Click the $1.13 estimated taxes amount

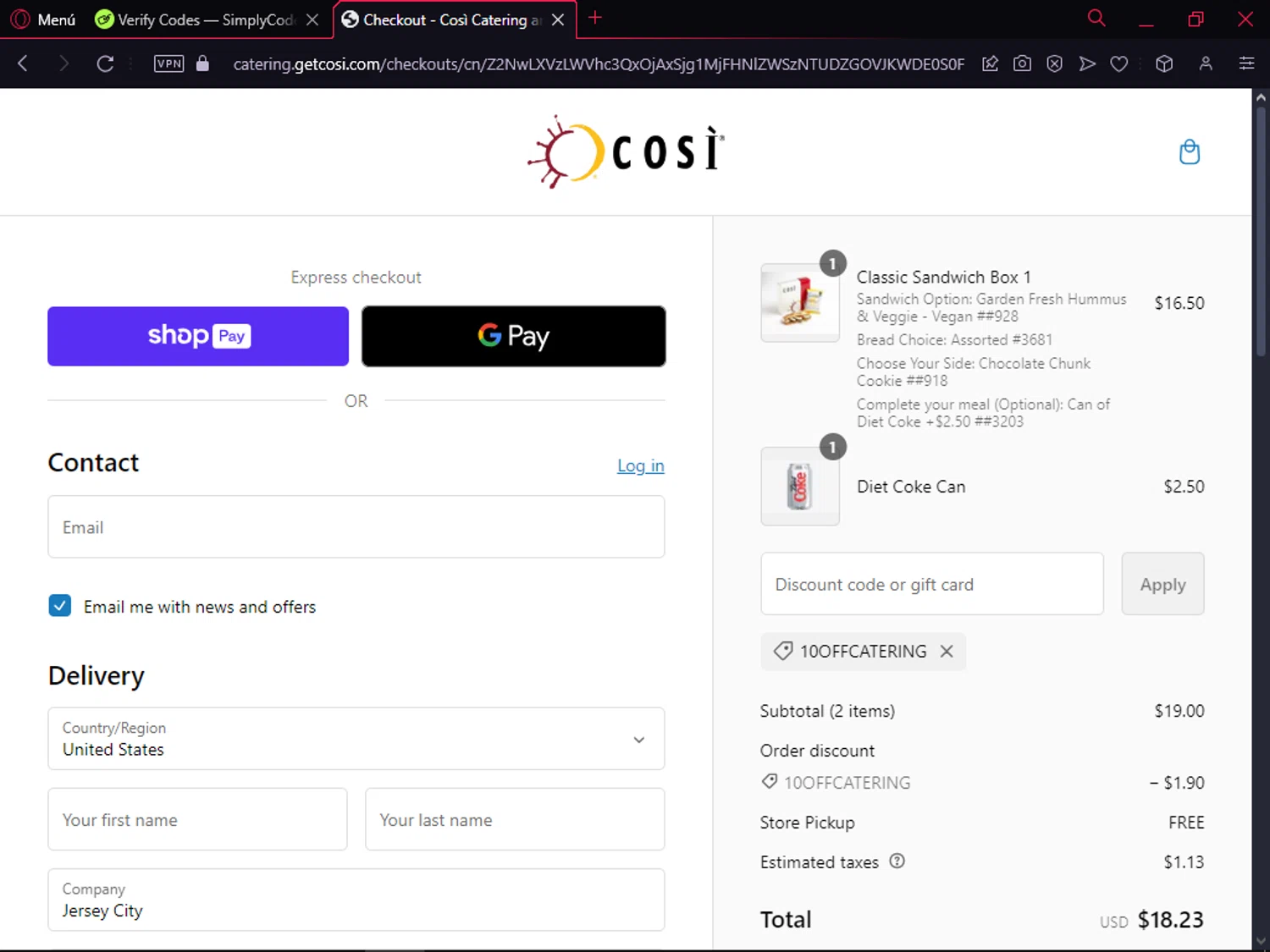(1184, 862)
